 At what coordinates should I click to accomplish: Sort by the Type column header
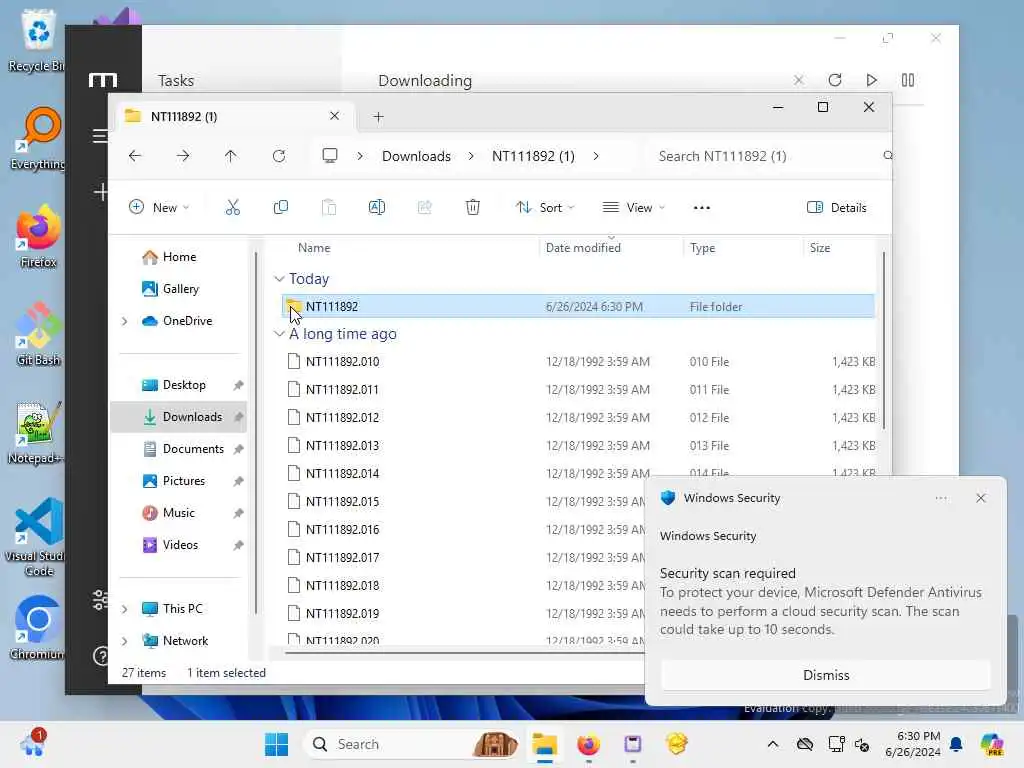pyautogui.click(x=702, y=248)
